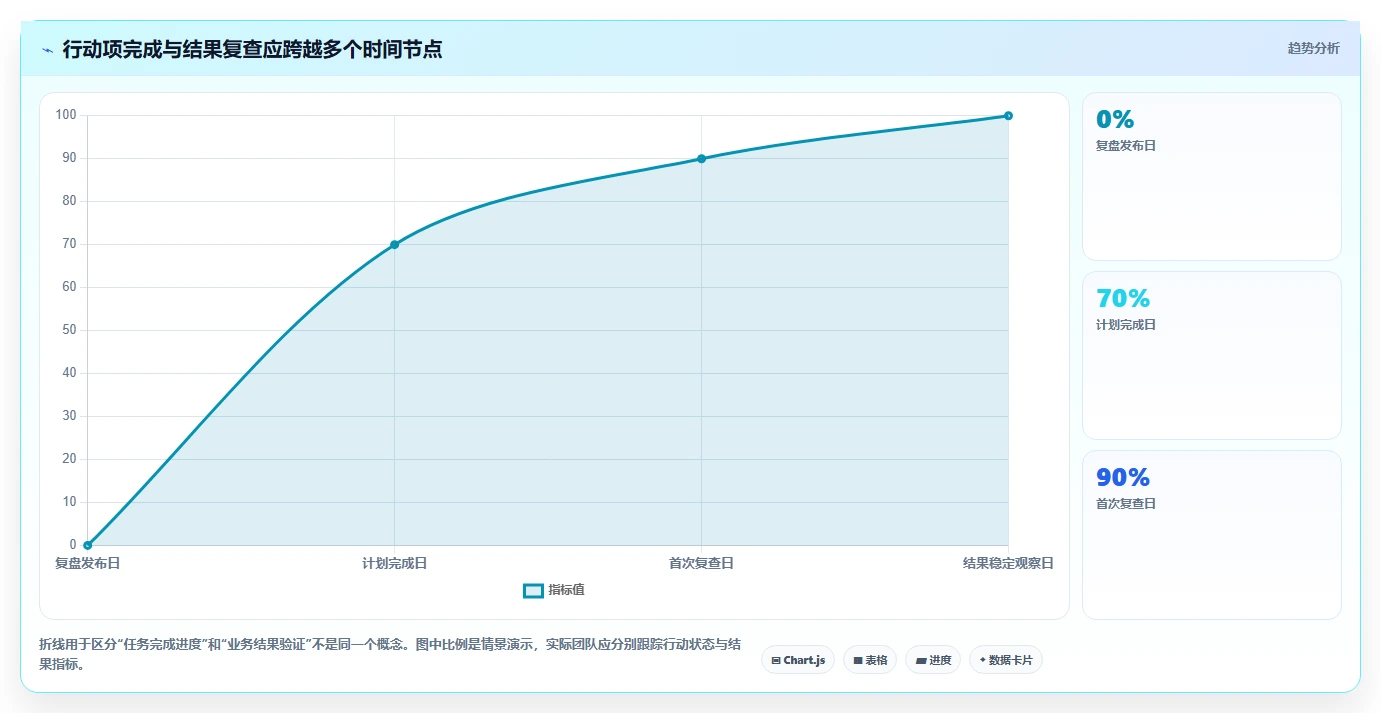Click the y-axis tick label 100
The height and width of the screenshot is (713, 1381).
(66, 115)
